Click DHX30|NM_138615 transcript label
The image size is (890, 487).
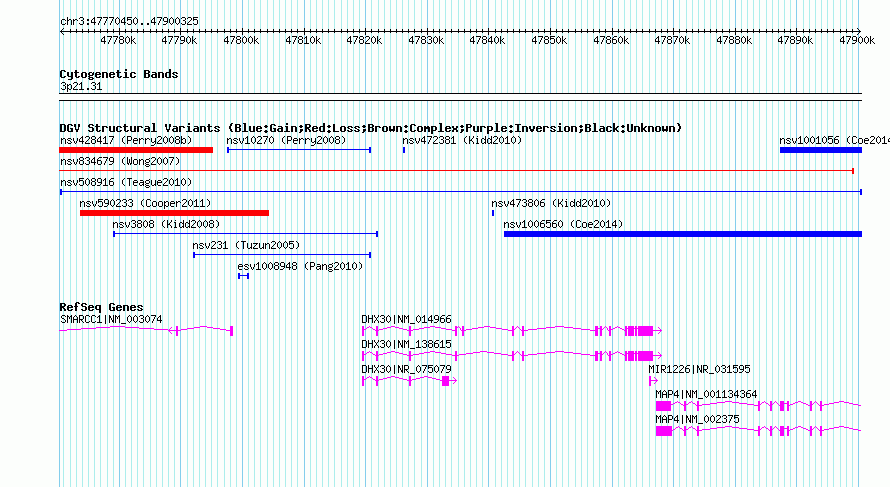(406, 345)
